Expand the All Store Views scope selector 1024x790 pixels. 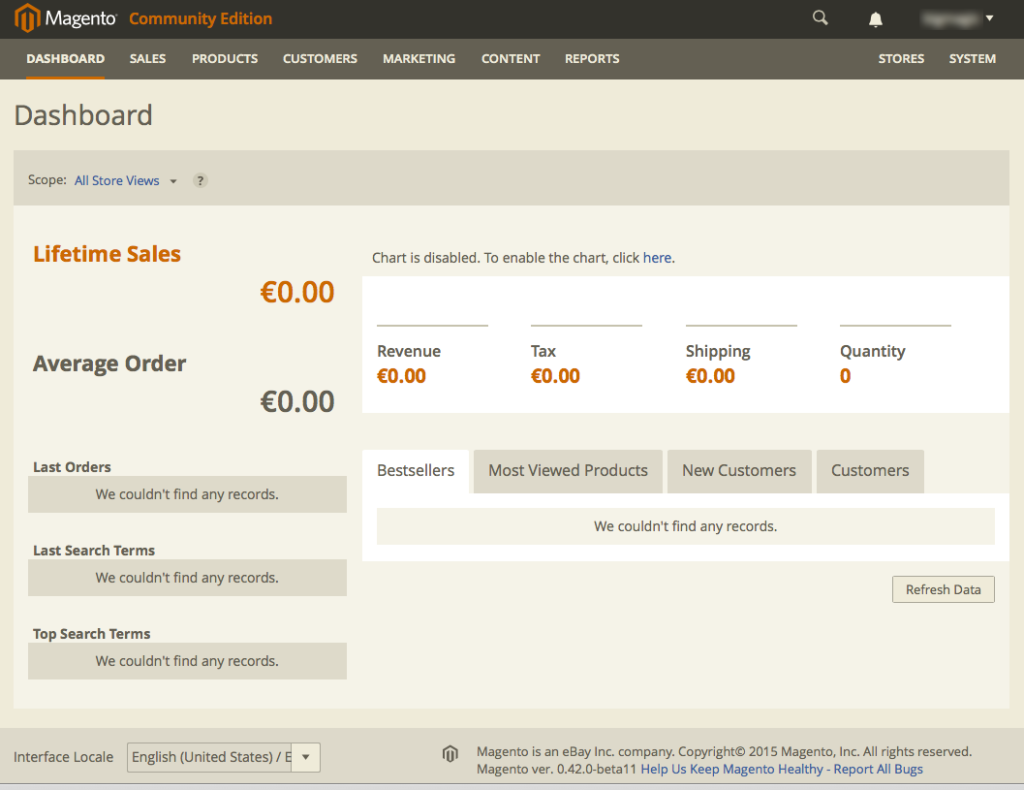125,180
